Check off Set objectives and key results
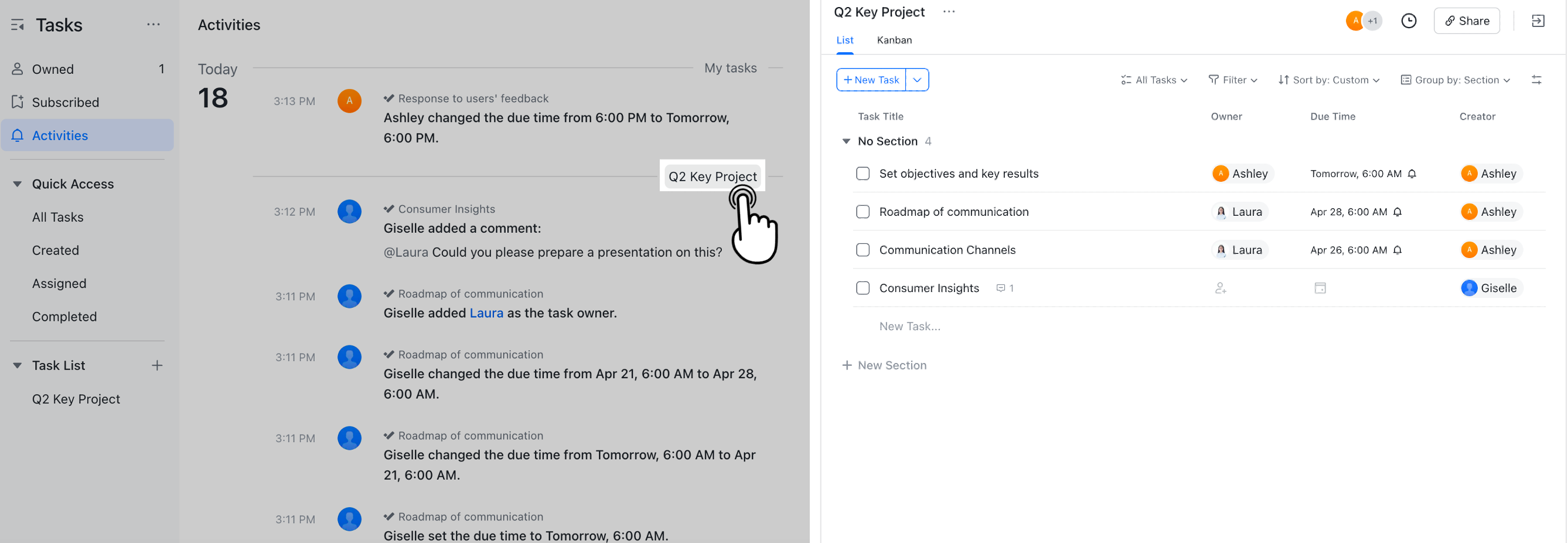Viewport: 1568px width, 543px height. tap(863, 173)
